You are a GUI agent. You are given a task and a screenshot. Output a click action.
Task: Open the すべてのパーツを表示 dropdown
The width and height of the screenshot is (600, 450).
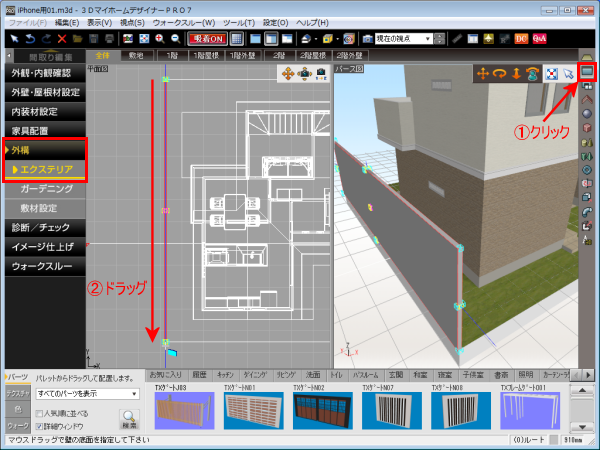coord(90,395)
